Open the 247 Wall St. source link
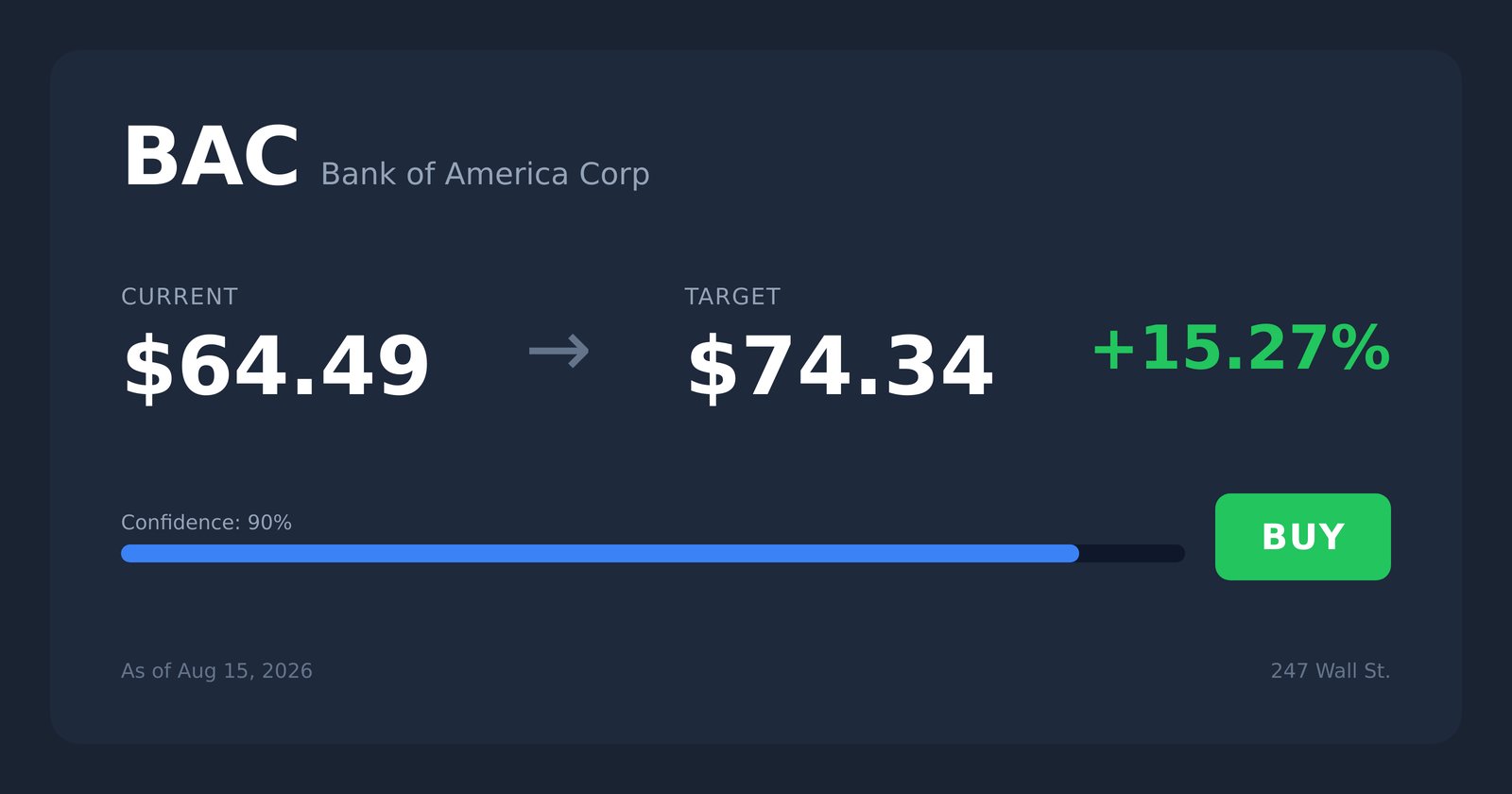1512x794 pixels. pyautogui.click(x=1330, y=671)
